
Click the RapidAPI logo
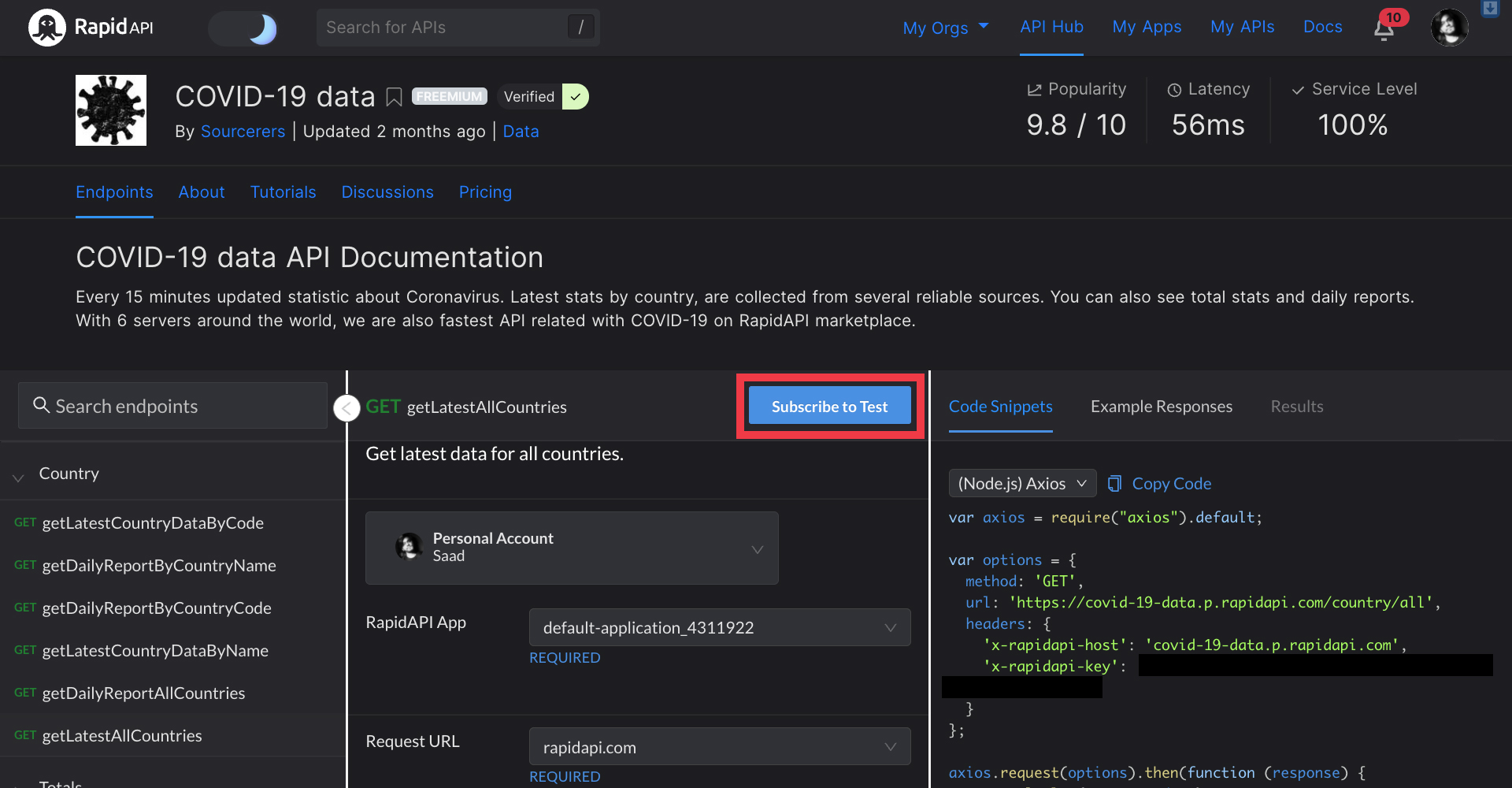point(91,28)
